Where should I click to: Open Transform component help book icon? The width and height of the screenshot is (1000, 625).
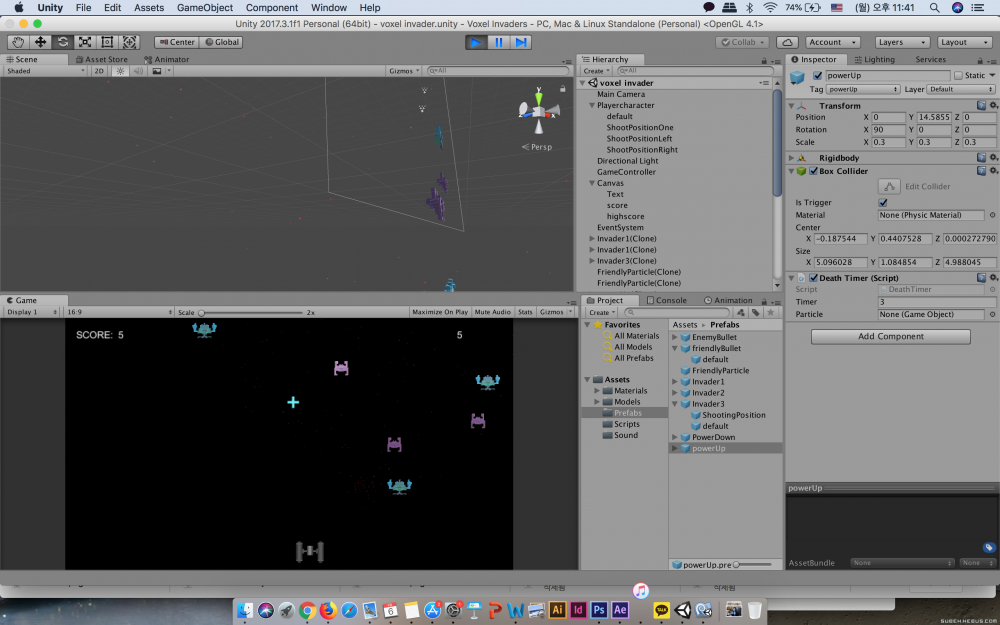[x=982, y=105]
